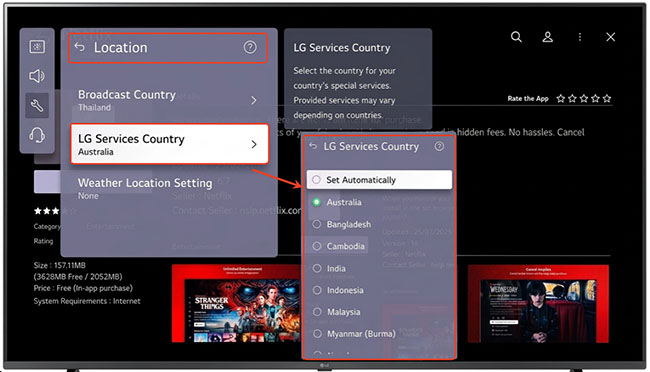
Task: Select the General settings wrench icon
Action: pyautogui.click(x=37, y=105)
